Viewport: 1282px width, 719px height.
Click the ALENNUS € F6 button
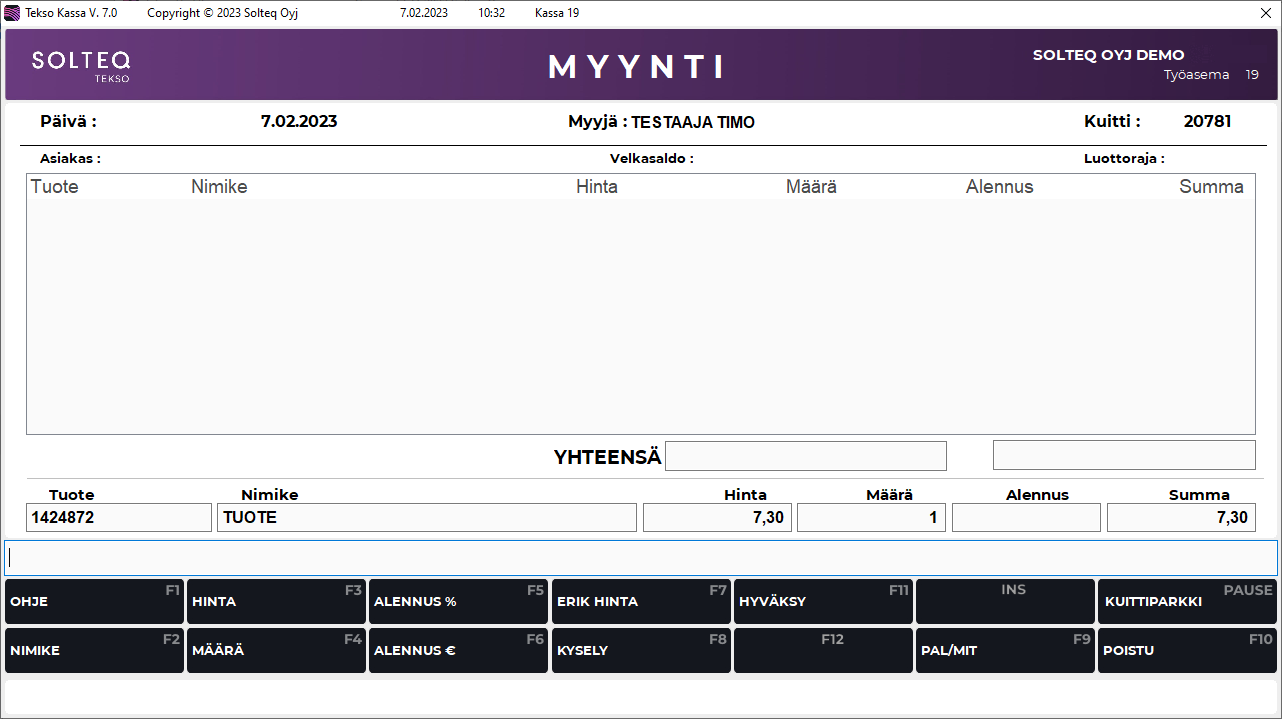tap(458, 650)
